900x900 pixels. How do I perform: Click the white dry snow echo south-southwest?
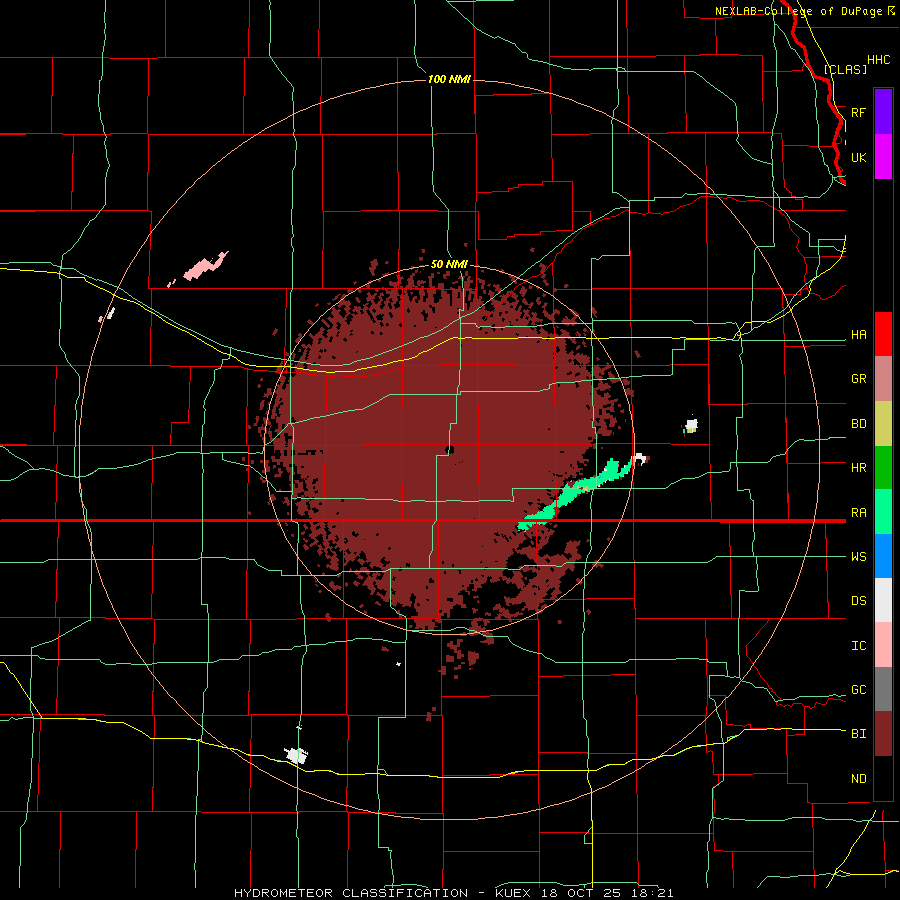pos(296,755)
